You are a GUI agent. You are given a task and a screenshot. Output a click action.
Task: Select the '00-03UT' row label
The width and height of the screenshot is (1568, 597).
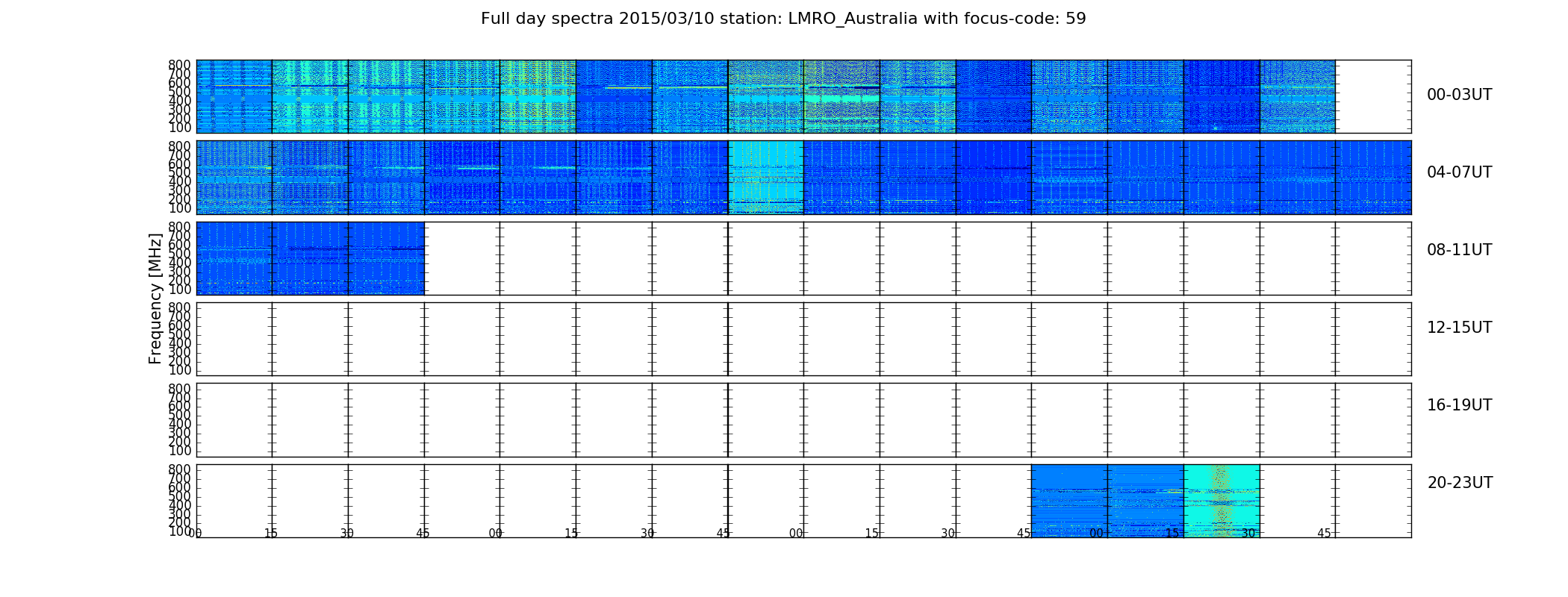[x=1459, y=95]
